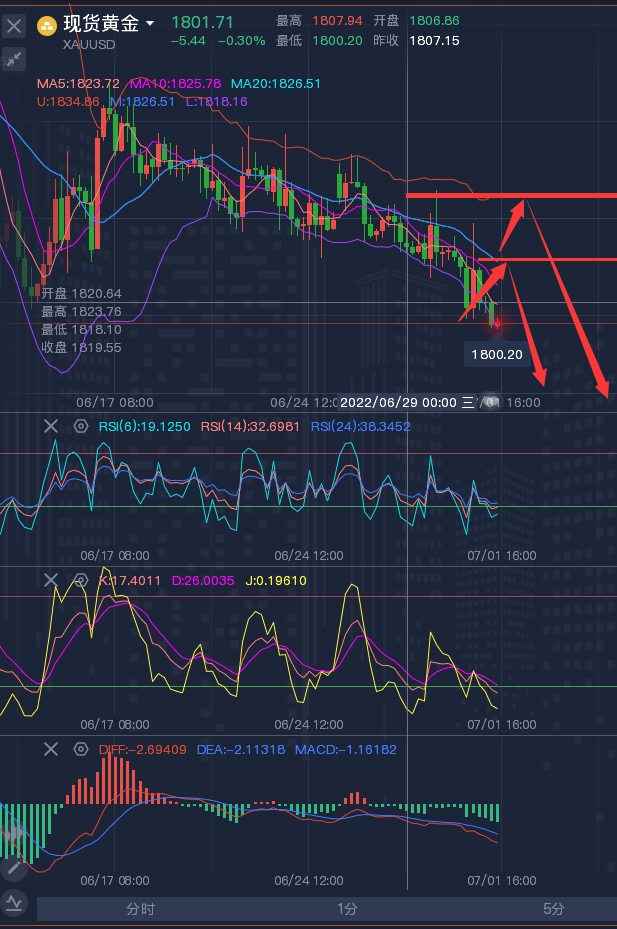Remove the RSI indicator pane

51,426
